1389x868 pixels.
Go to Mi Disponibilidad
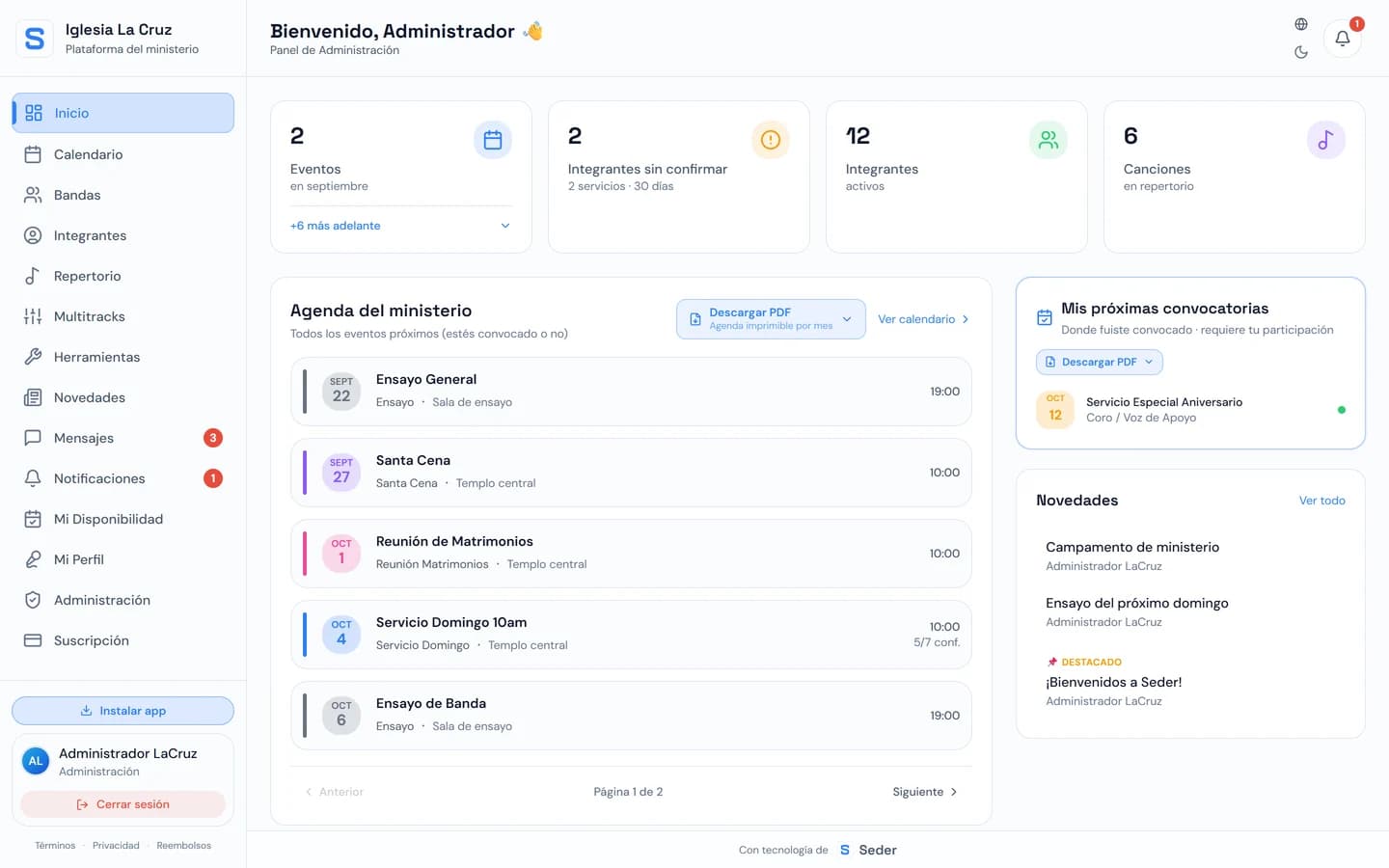123,519
